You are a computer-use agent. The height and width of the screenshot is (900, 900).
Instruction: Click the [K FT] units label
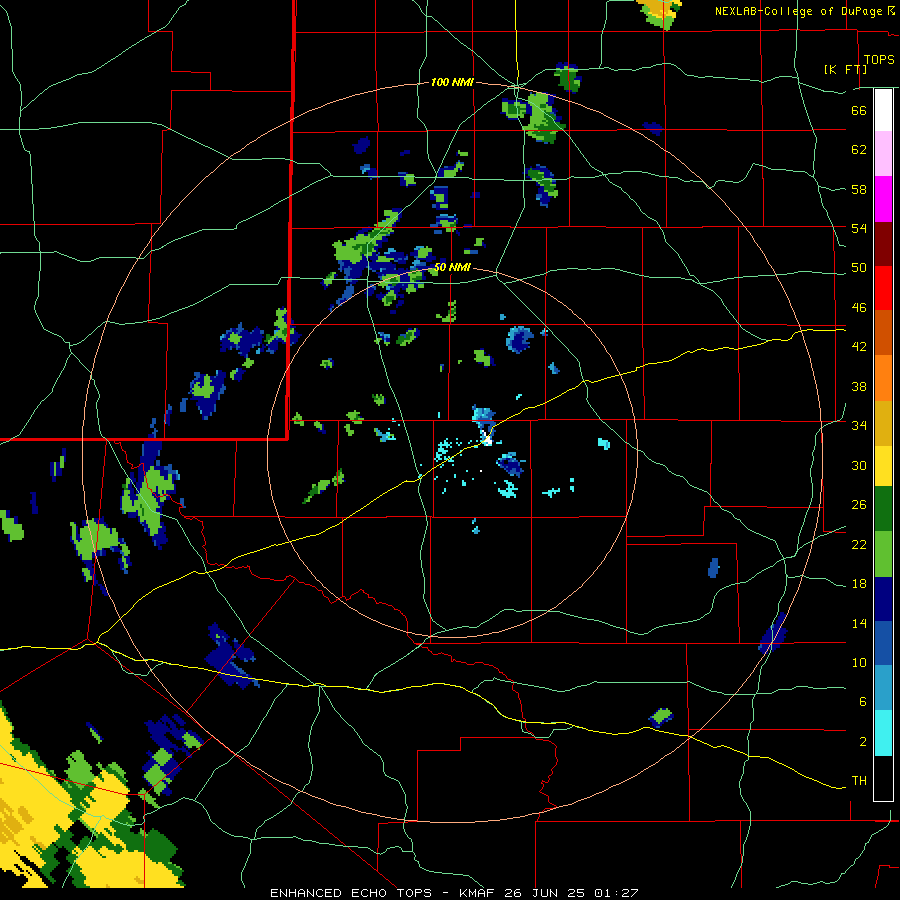pyautogui.click(x=845, y=69)
